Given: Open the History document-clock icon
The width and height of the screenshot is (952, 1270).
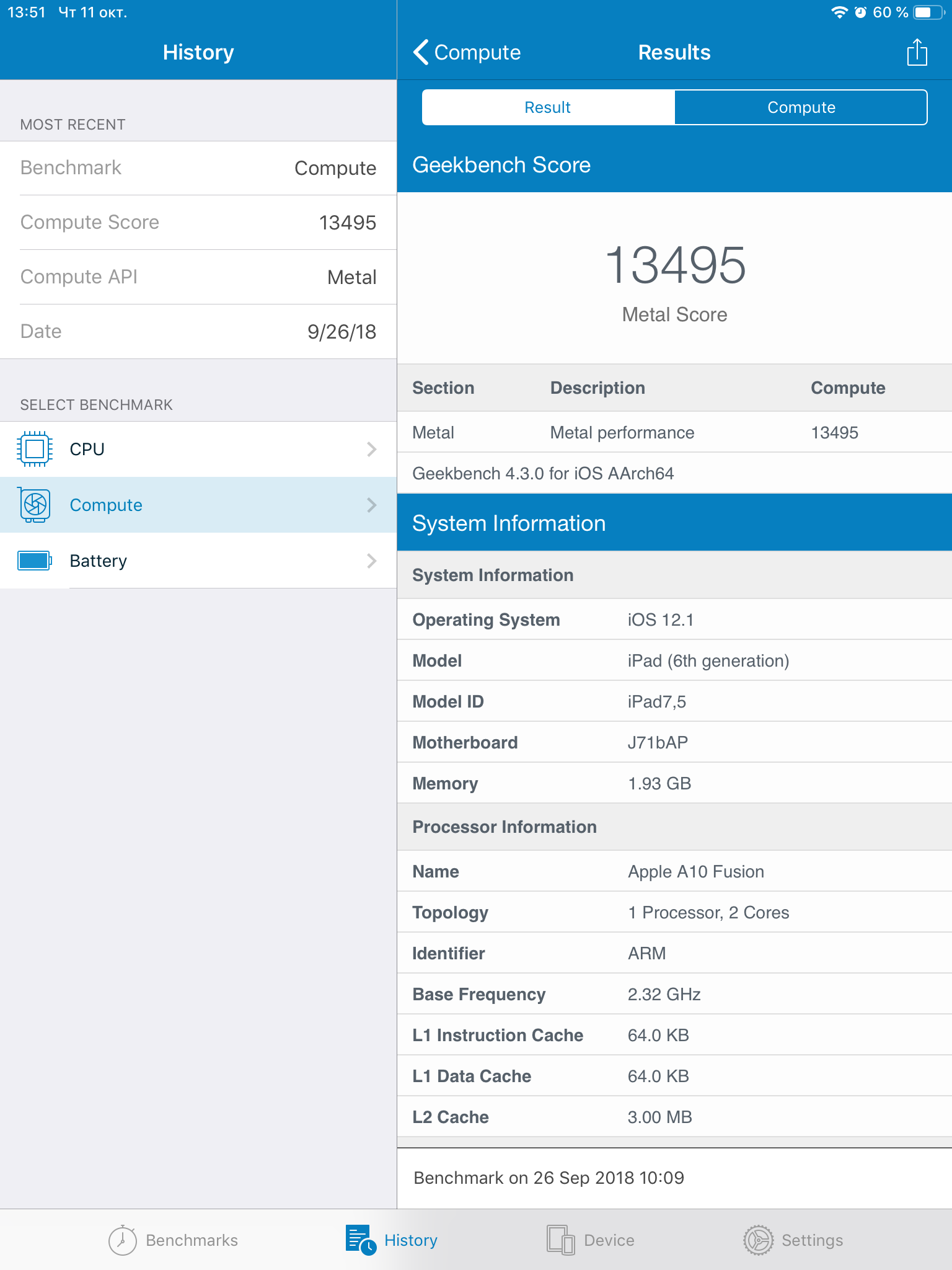Looking at the screenshot, I should tap(361, 1240).
